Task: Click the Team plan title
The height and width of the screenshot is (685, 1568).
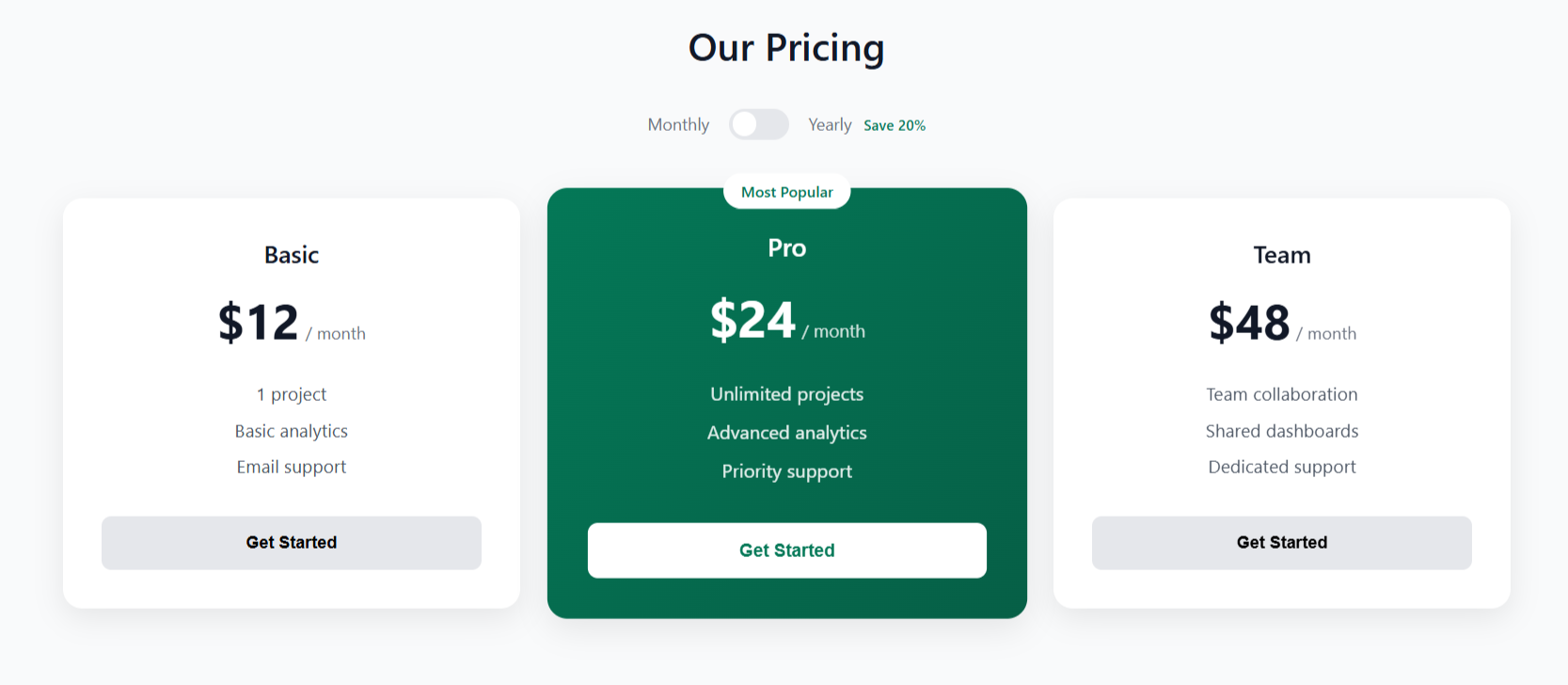Action: point(1281,254)
